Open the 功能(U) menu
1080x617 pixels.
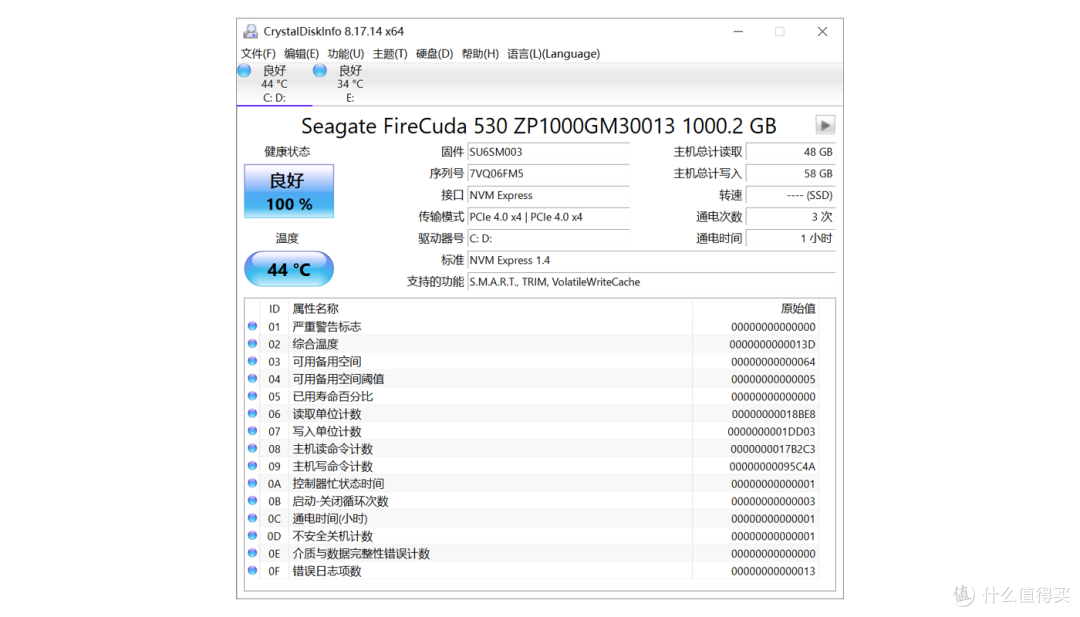345,54
